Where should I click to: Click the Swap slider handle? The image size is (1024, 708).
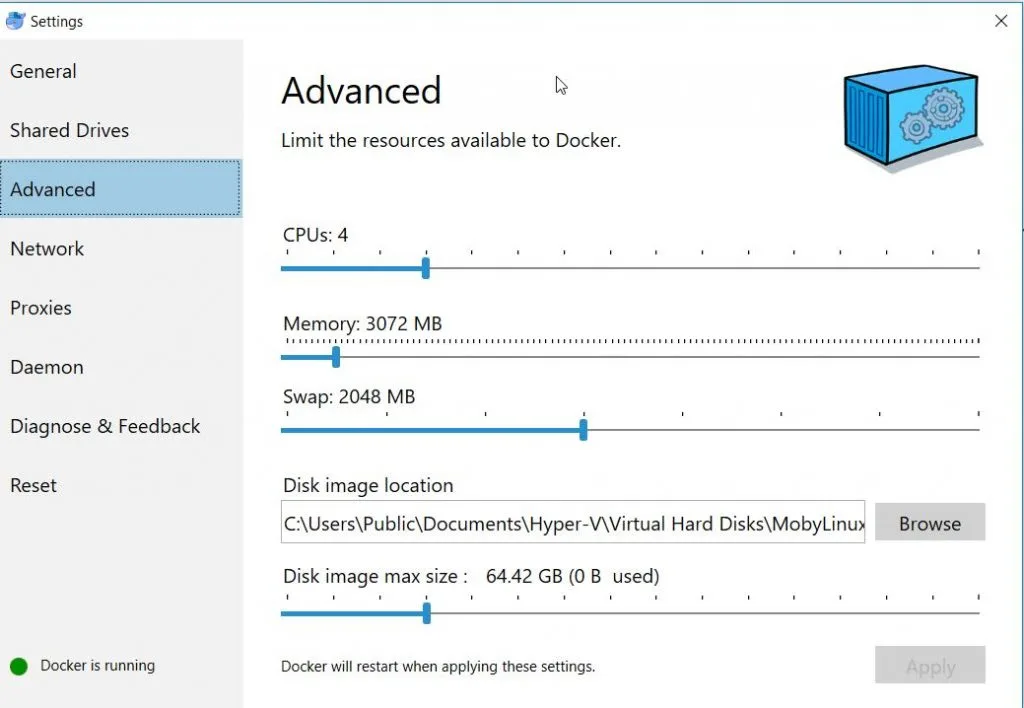584,430
